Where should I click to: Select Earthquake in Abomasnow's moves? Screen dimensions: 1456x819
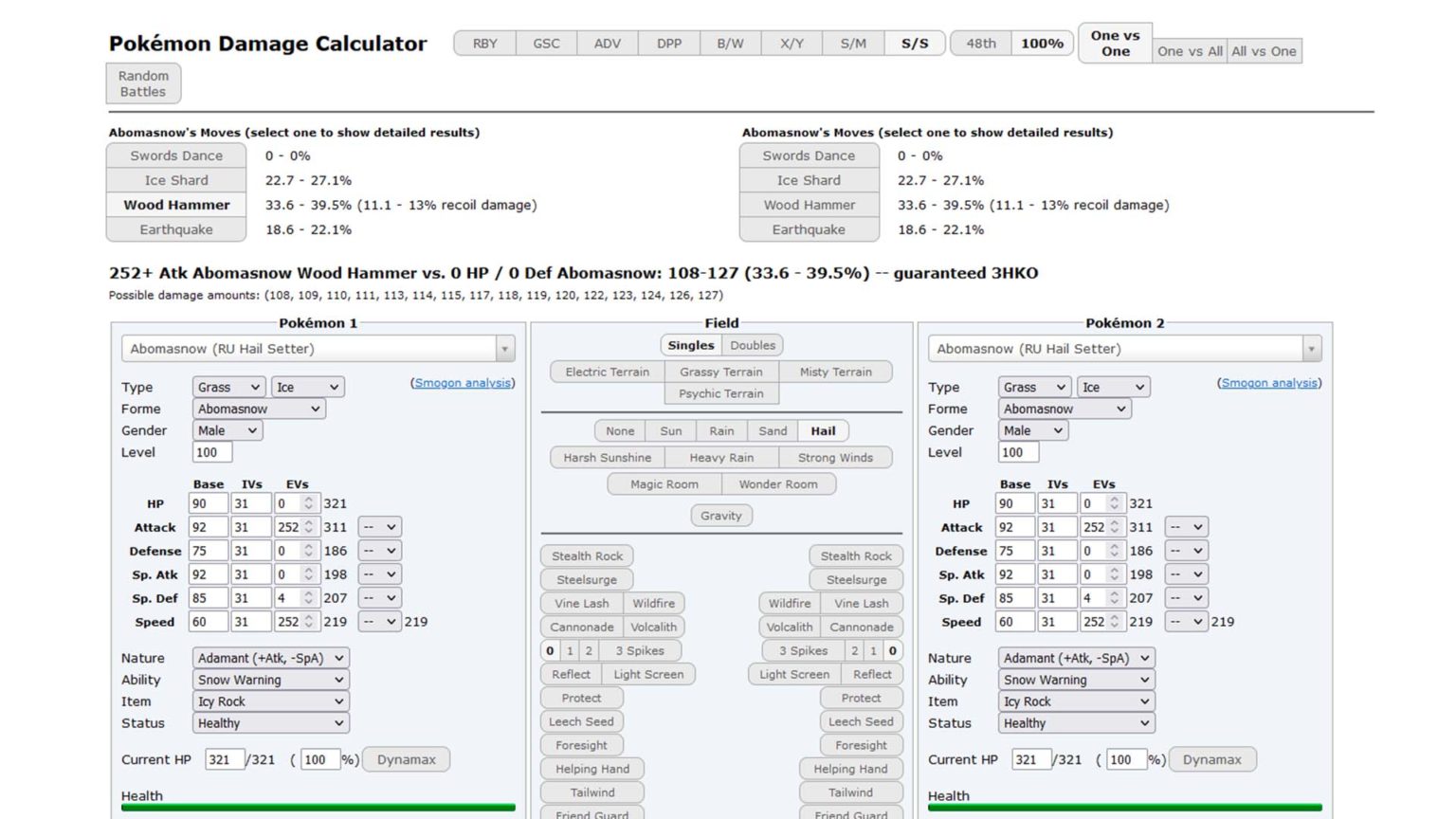[175, 229]
